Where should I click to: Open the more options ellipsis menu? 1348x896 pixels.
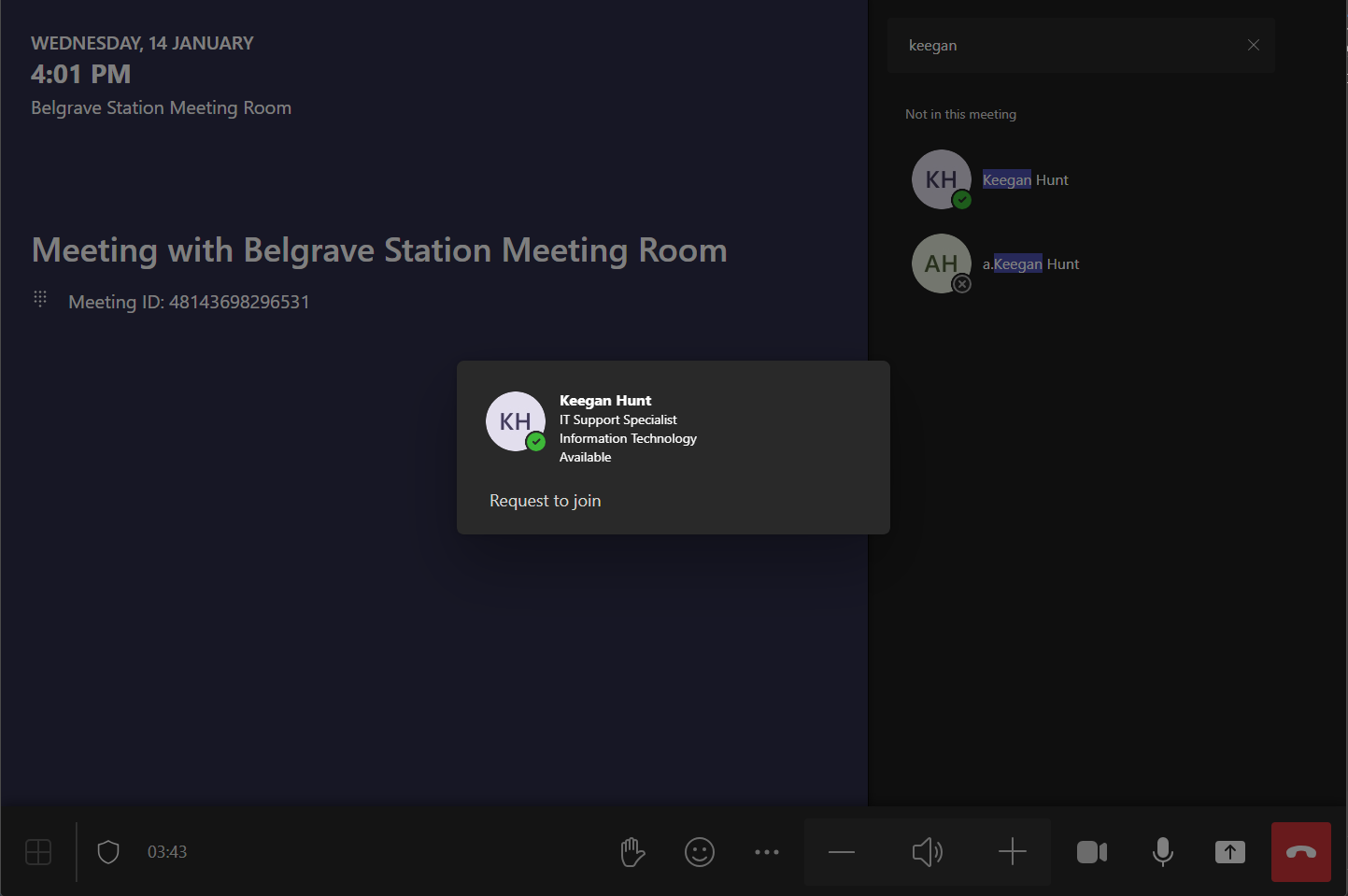[x=767, y=852]
